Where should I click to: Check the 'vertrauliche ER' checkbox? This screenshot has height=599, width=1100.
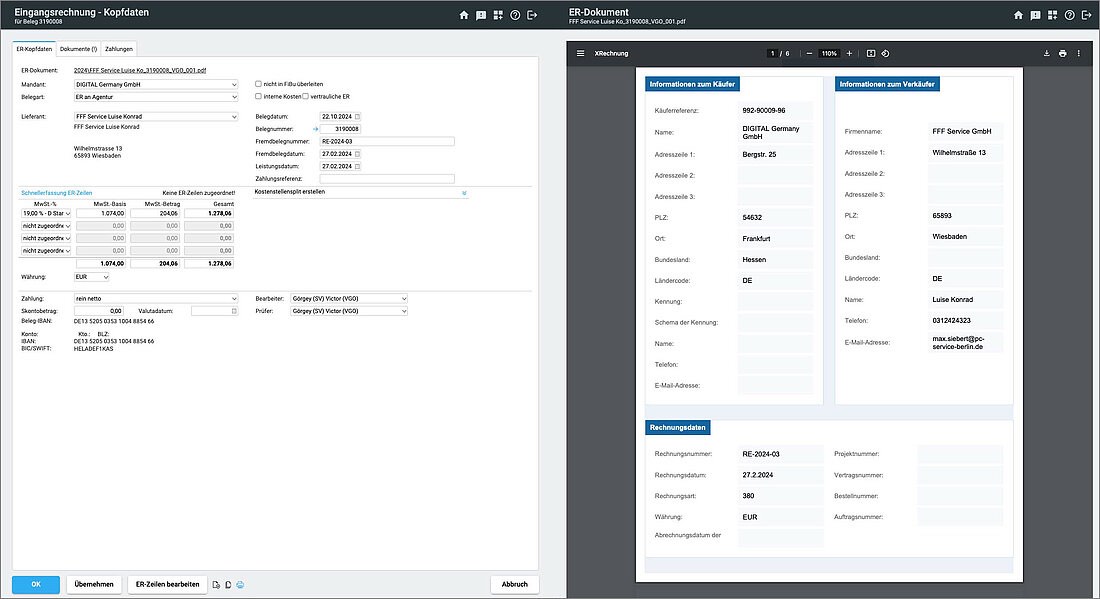305,96
